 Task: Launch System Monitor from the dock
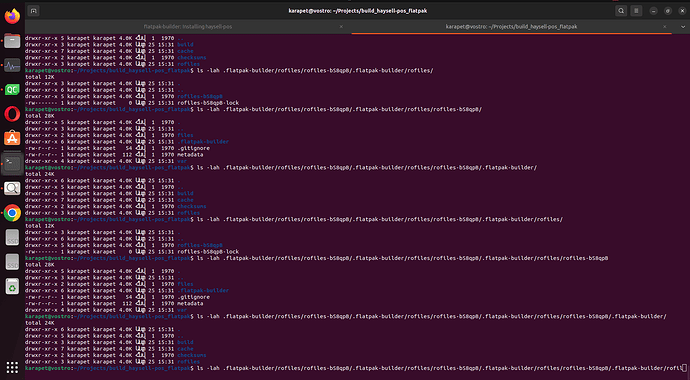tap(12, 66)
